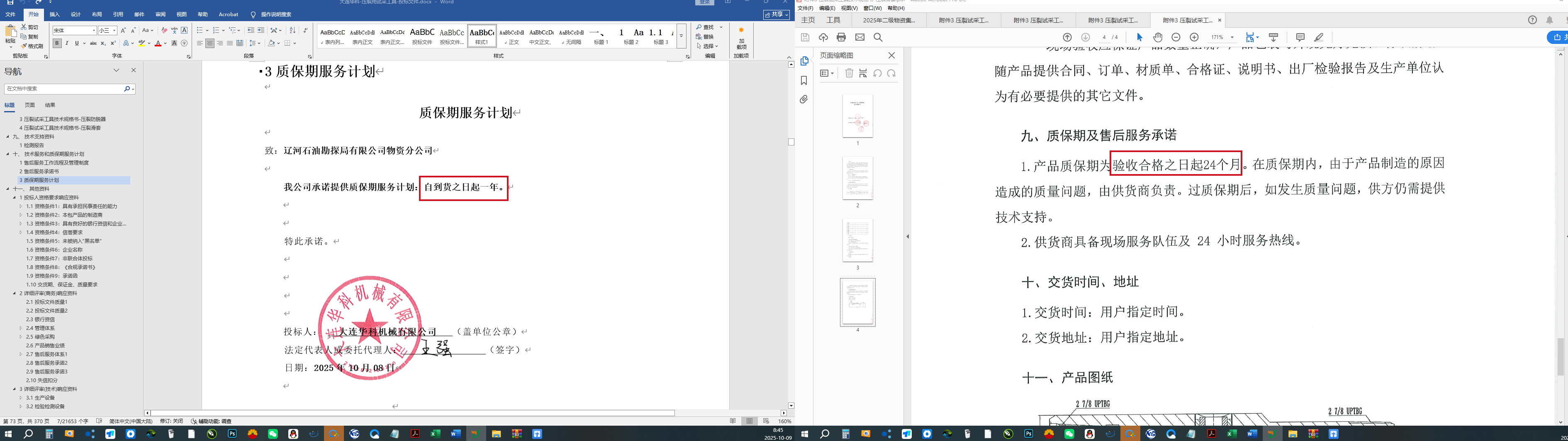The image size is (1568, 441).
Task: Decrease paragraph indent in Word ribbon
Action: 251,30
